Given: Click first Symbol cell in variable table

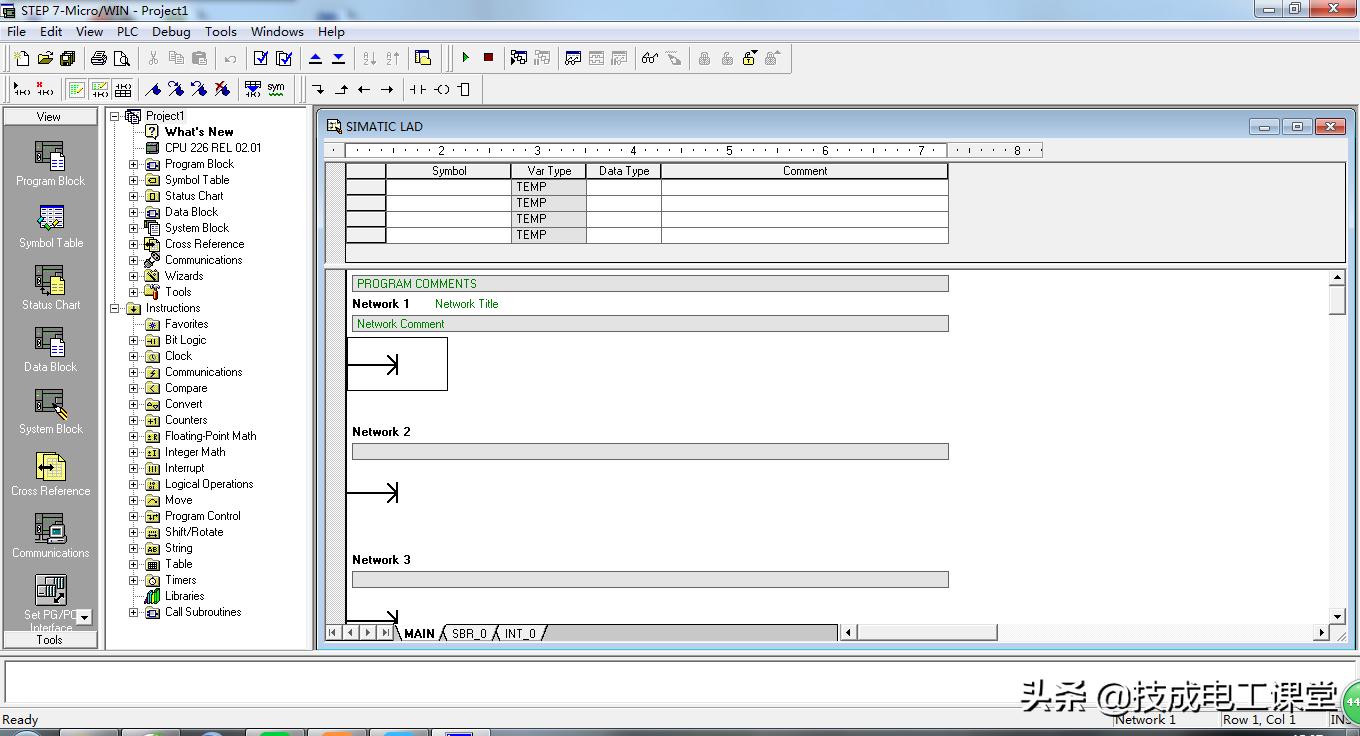Looking at the screenshot, I should pyautogui.click(x=449, y=187).
